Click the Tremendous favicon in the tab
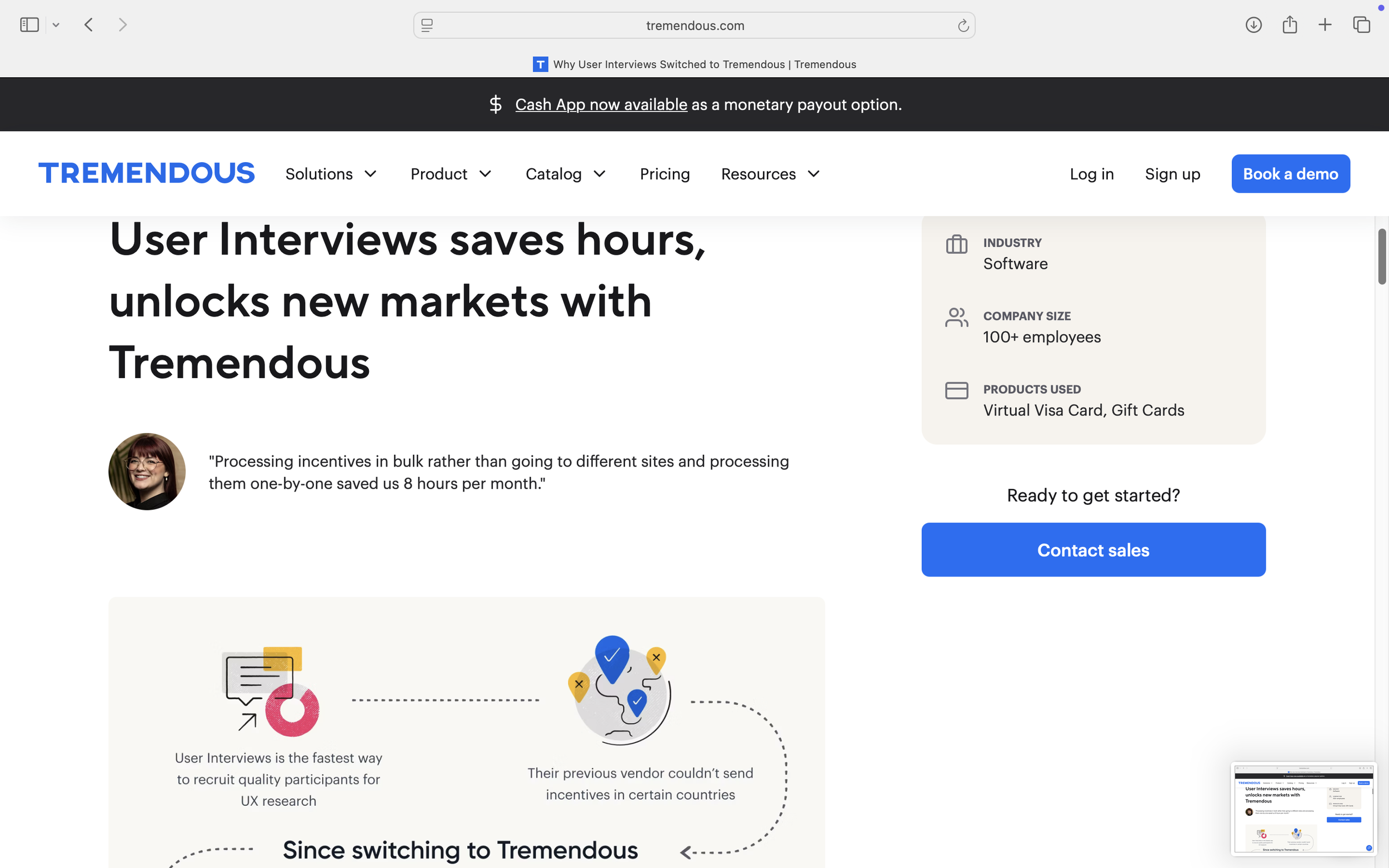 point(539,64)
